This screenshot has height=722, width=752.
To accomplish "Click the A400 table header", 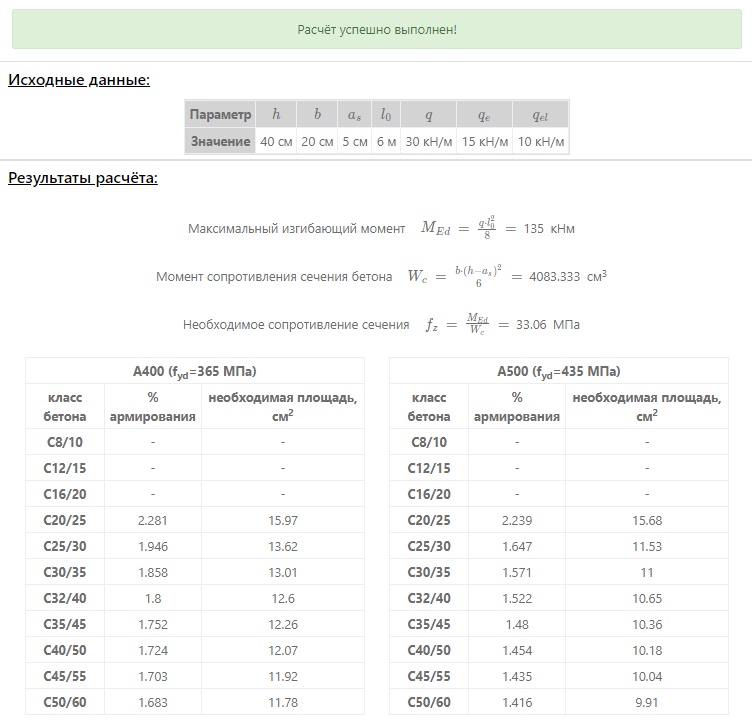I will tap(195, 371).
